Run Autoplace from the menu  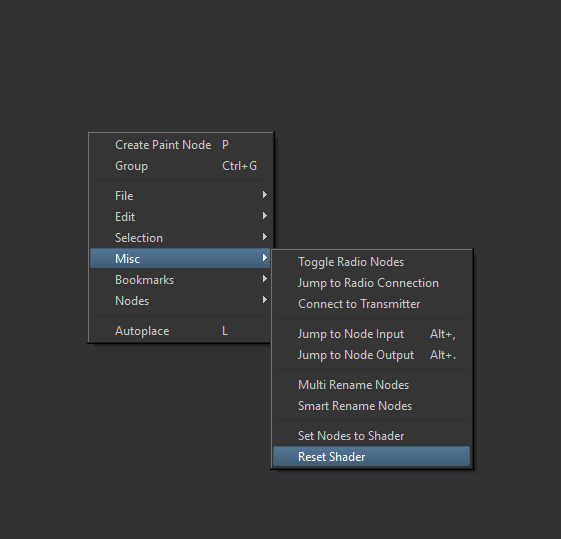tap(180, 331)
